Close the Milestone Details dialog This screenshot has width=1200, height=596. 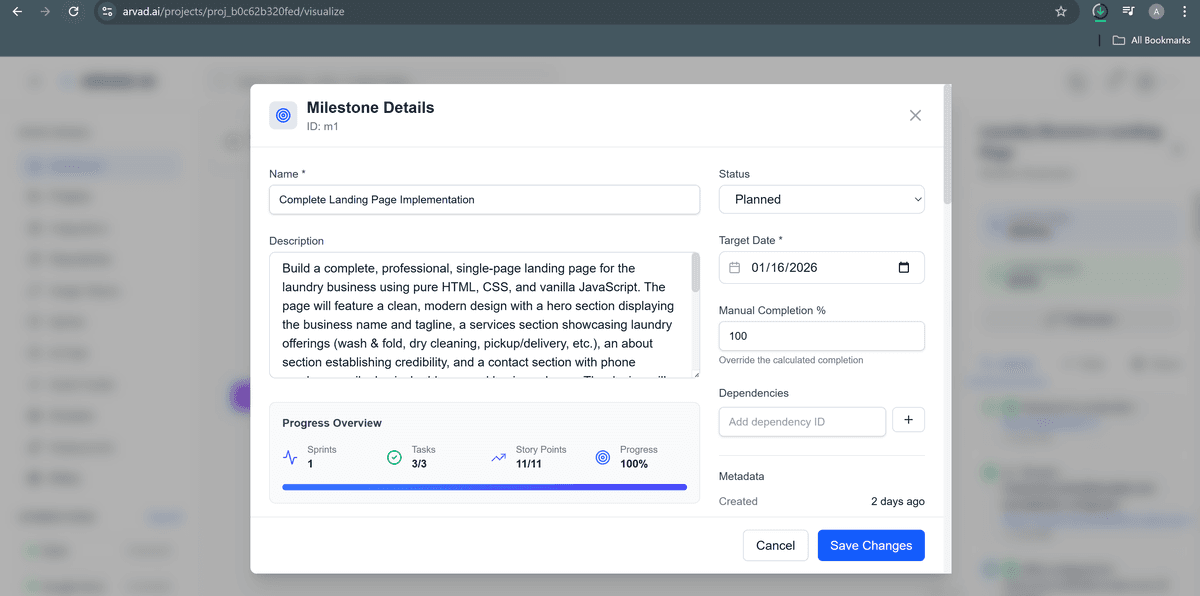tap(915, 115)
